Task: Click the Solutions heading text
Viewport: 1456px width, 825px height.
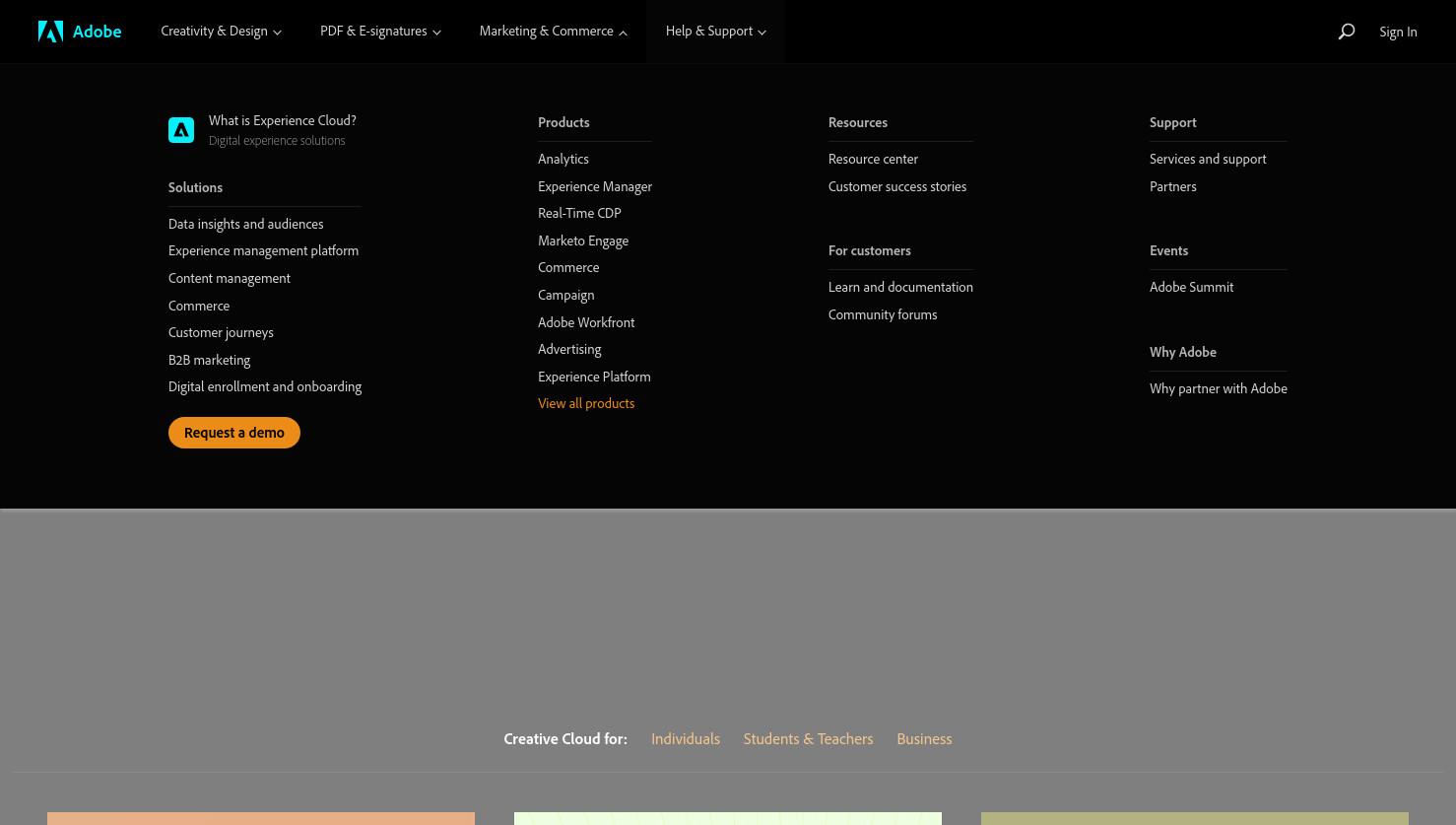Action: pos(195,187)
